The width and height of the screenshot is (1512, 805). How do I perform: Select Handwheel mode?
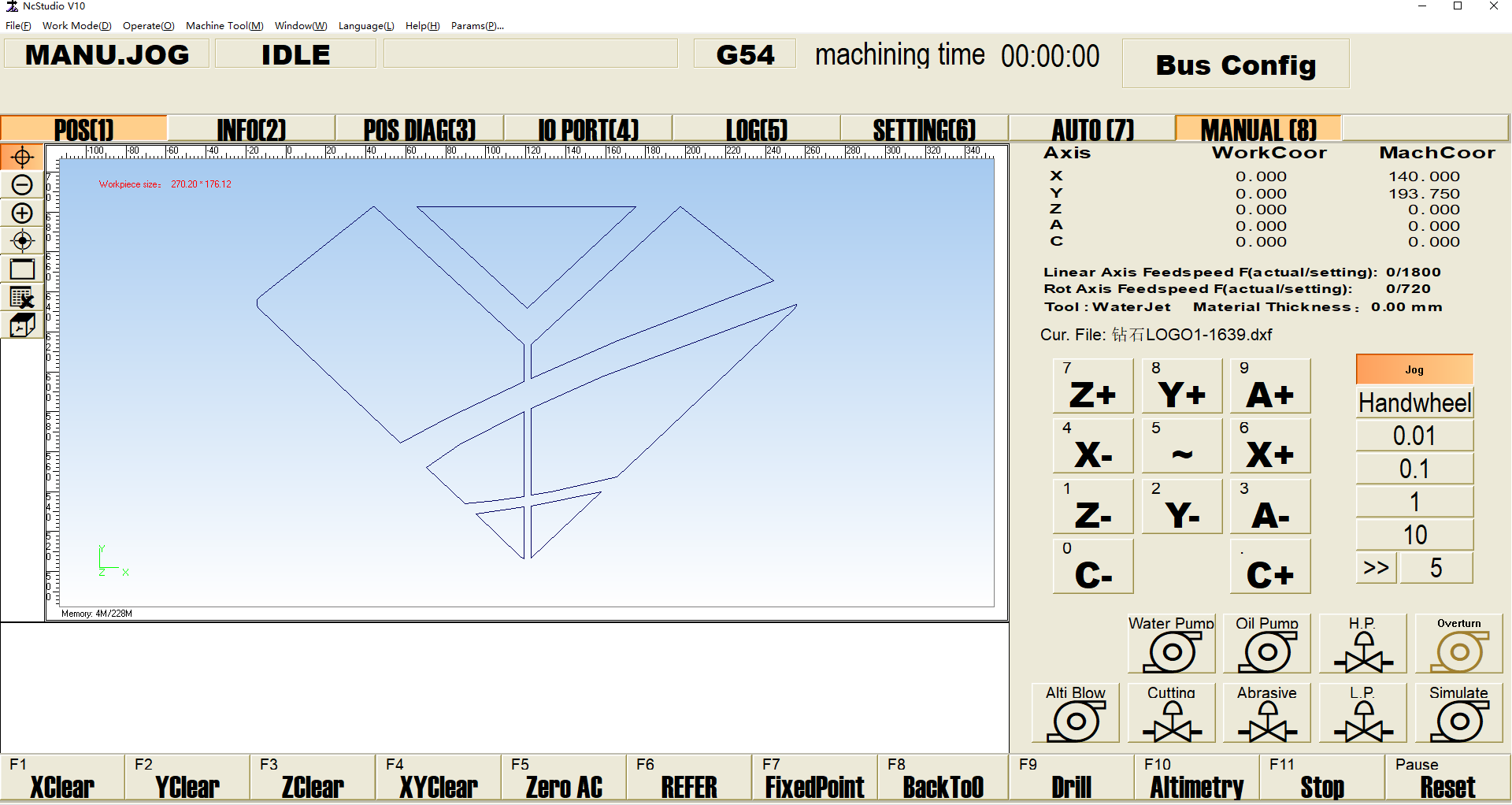pos(1414,402)
